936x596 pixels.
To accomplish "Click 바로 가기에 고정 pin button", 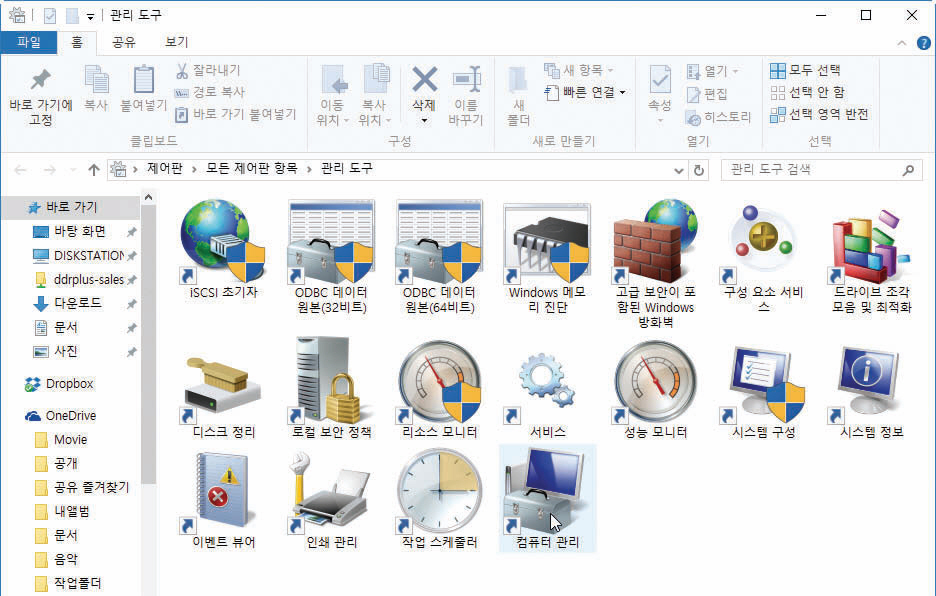I will point(41,96).
